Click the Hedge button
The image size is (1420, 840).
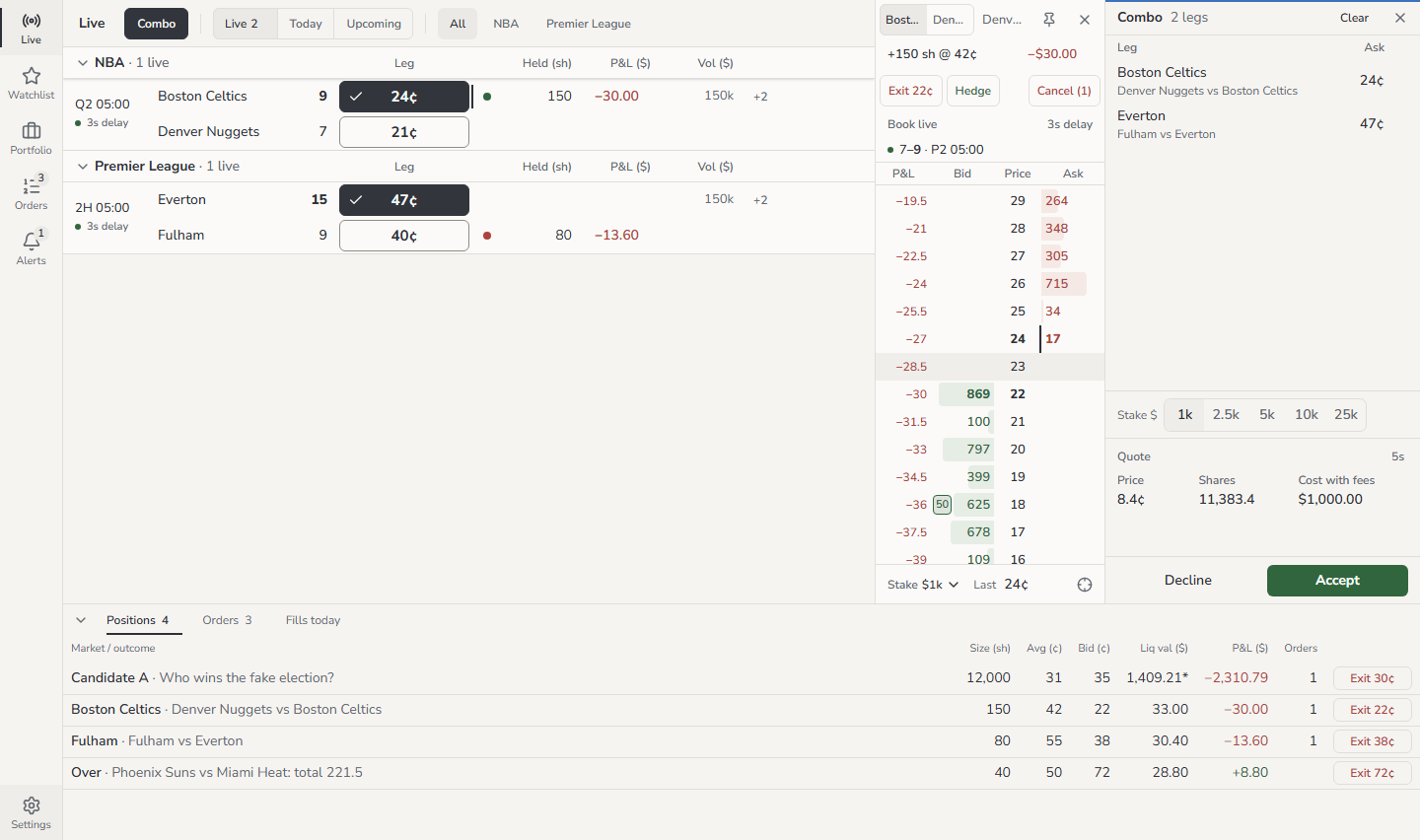(x=973, y=91)
